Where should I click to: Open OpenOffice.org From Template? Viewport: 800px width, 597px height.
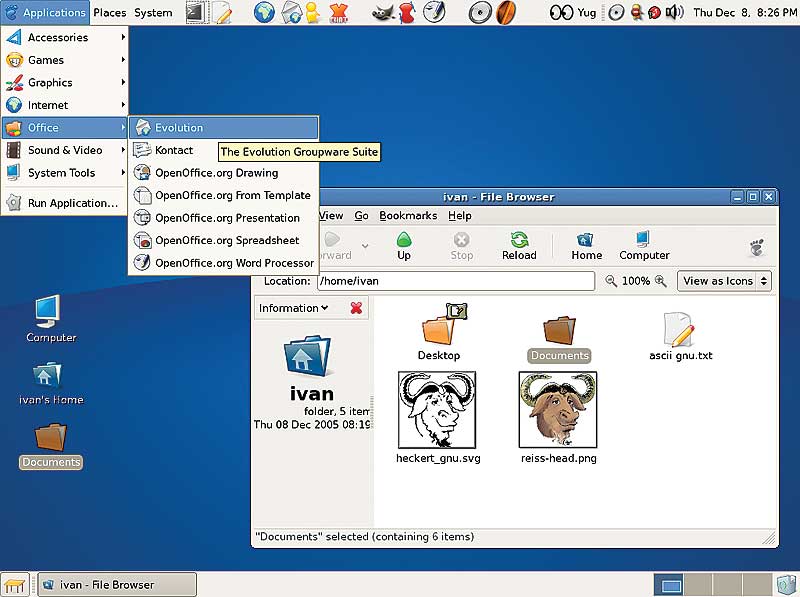tap(224, 195)
